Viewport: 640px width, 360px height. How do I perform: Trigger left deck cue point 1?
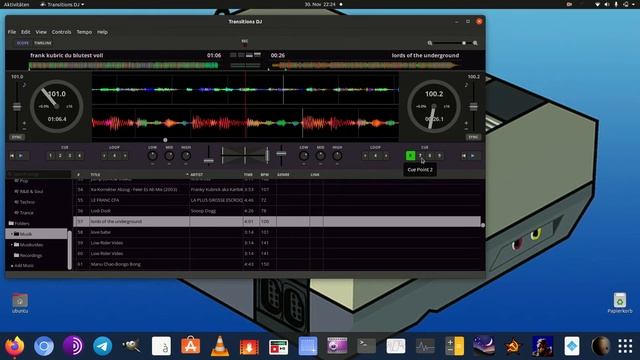[x=51, y=156]
